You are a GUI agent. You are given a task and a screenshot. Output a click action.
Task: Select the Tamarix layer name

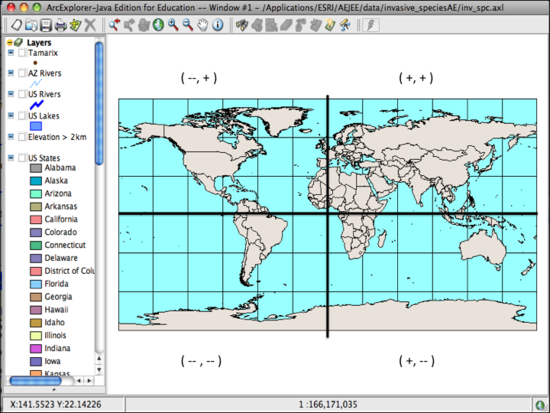[43, 53]
